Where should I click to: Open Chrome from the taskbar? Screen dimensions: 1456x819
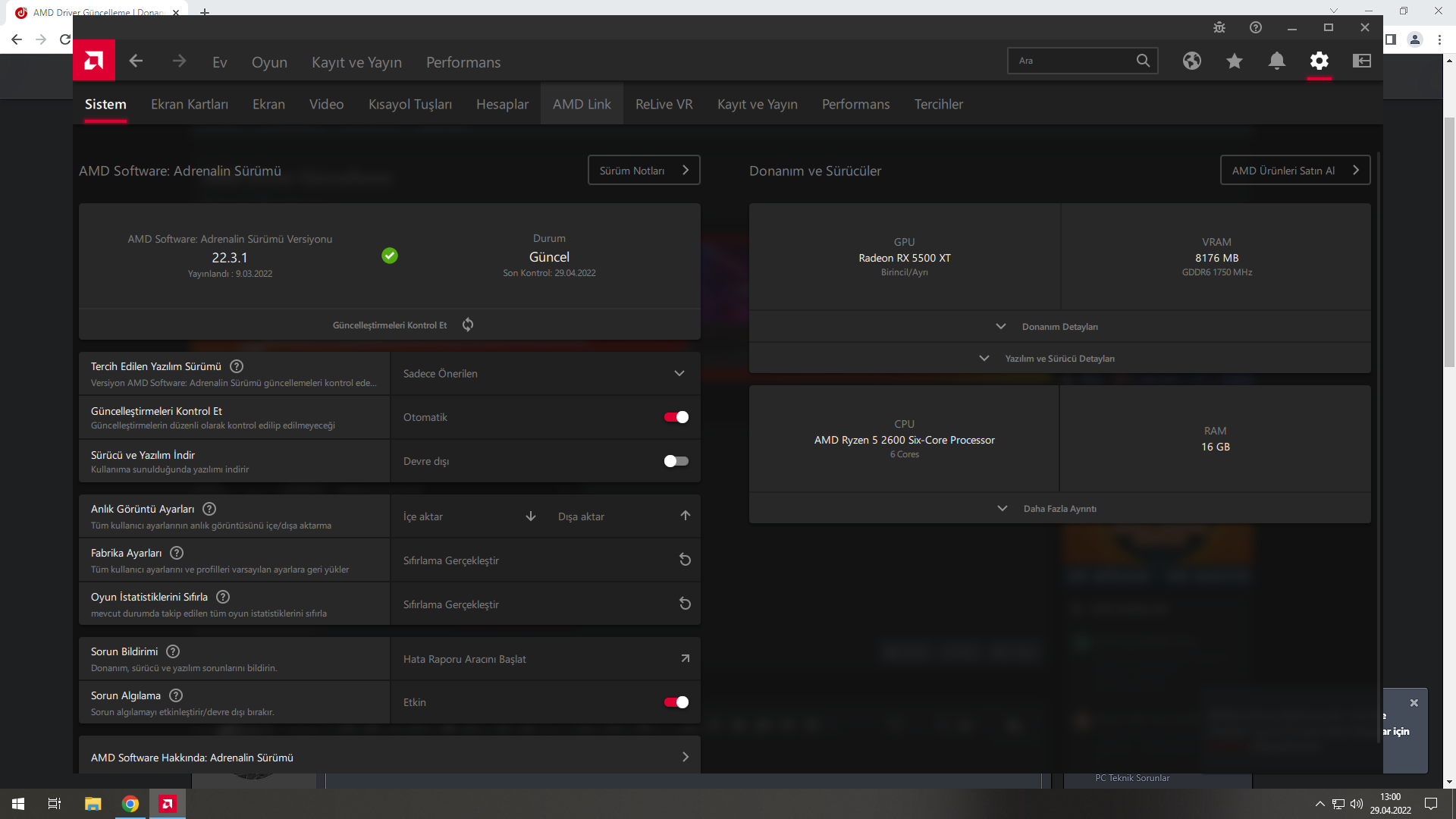(x=130, y=804)
